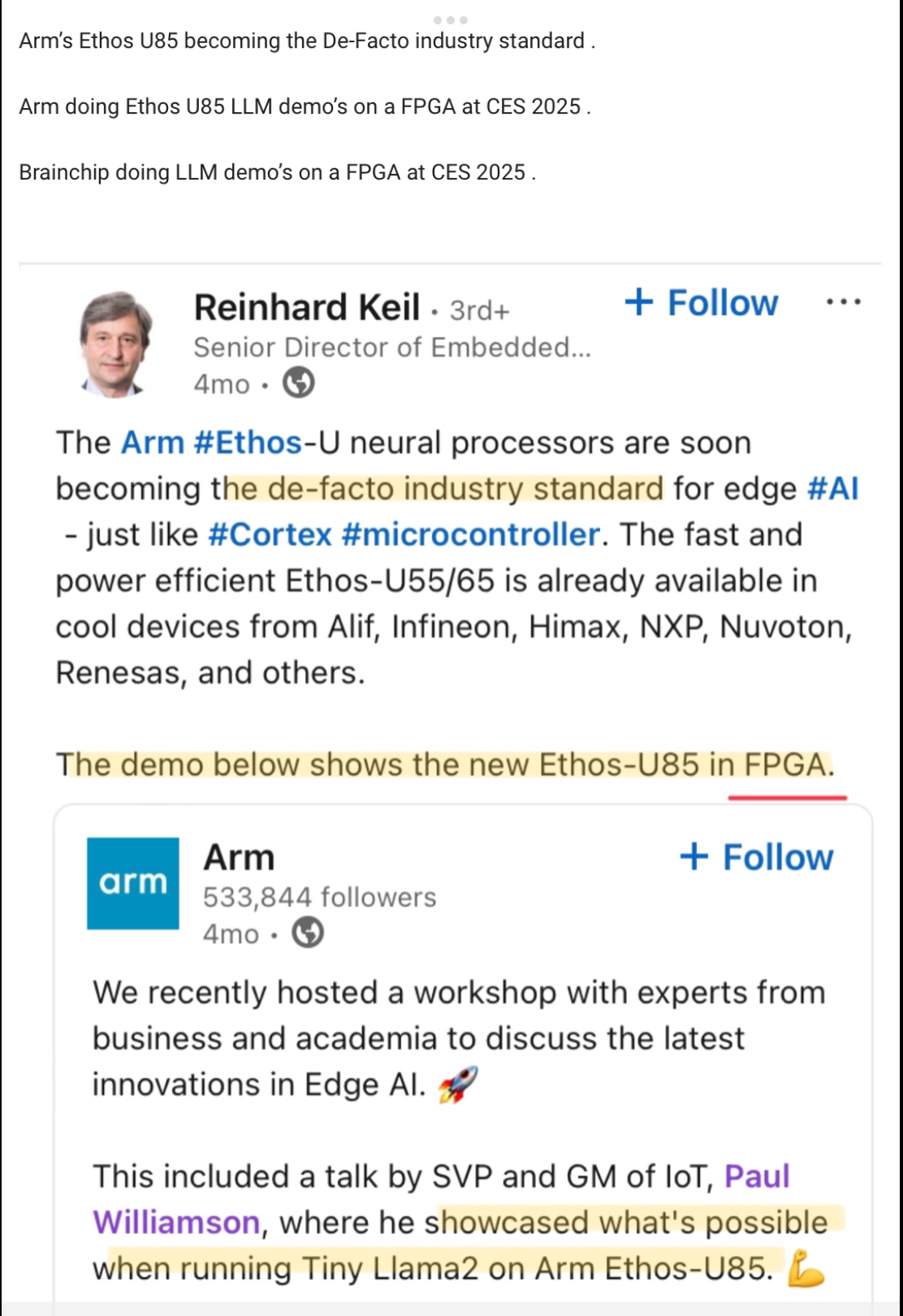Tap the gray three-dot handle at the top
Screen dimensions: 903x1316
tap(450, 19)
